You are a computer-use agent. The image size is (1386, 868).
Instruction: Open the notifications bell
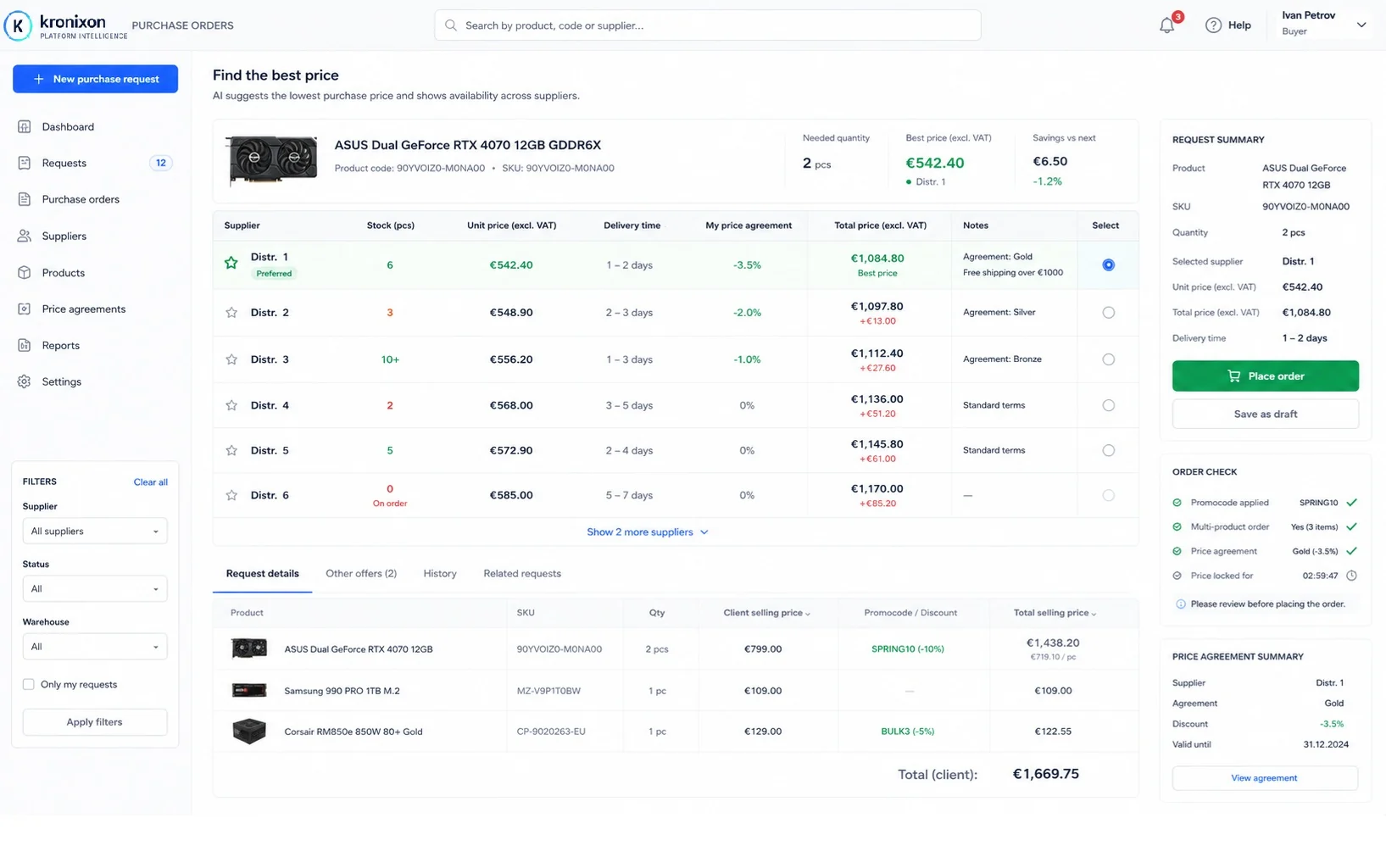1167,25
